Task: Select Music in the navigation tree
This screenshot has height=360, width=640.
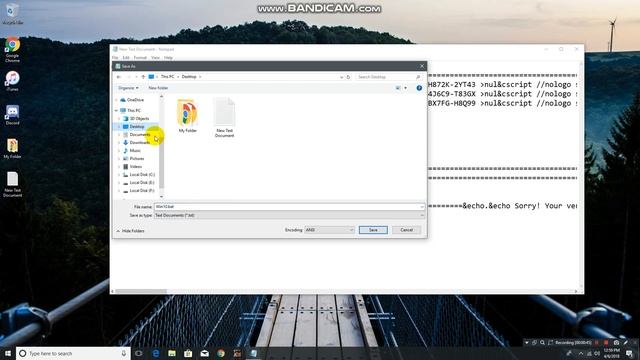Action: 135,151
